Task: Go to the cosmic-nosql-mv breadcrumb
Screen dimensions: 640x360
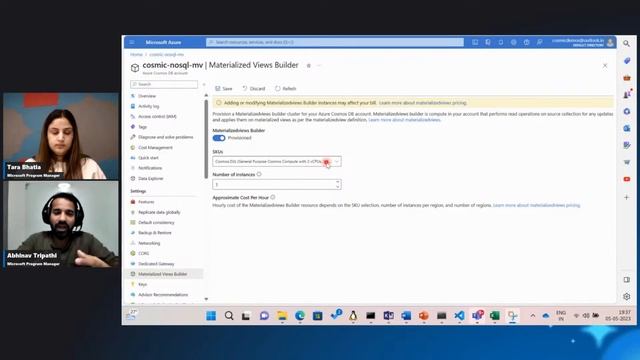Action: pos(167,54)
